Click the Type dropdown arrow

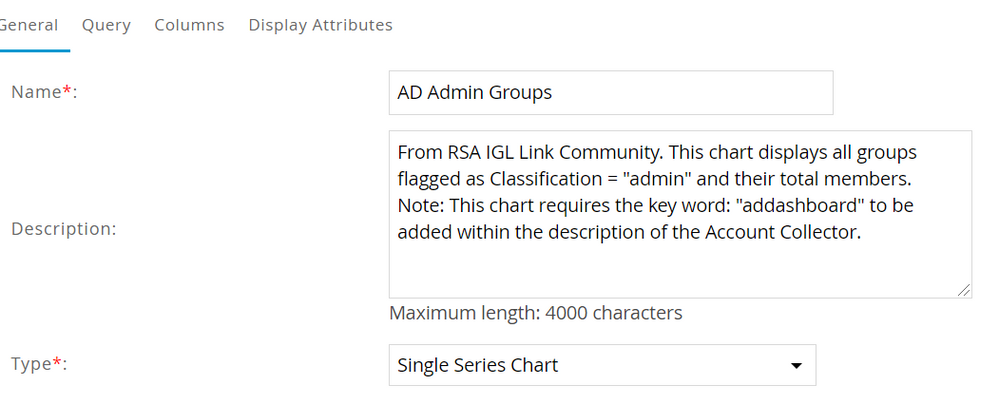pyautogui.click(x=796, y=366)
